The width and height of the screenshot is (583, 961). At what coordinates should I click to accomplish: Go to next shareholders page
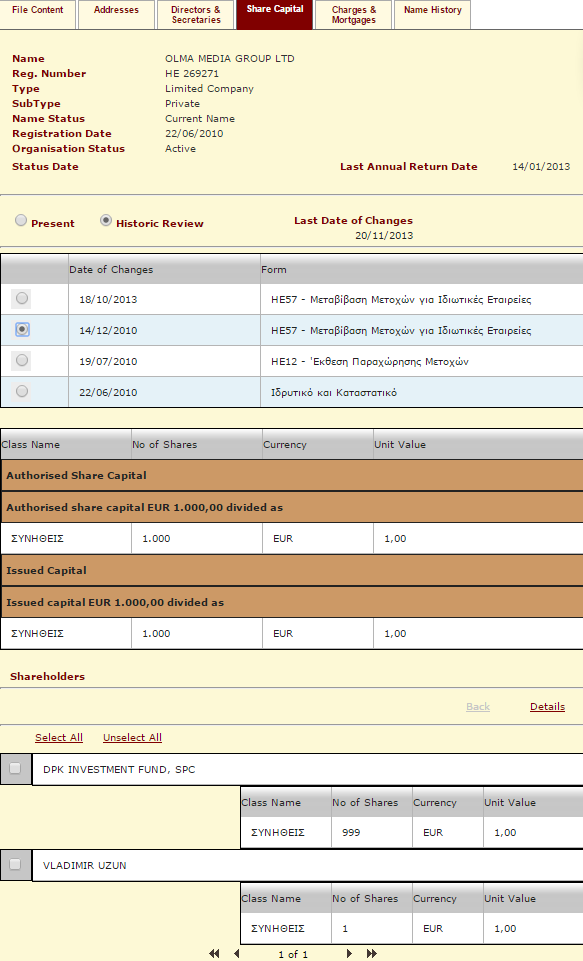(349, 954)
